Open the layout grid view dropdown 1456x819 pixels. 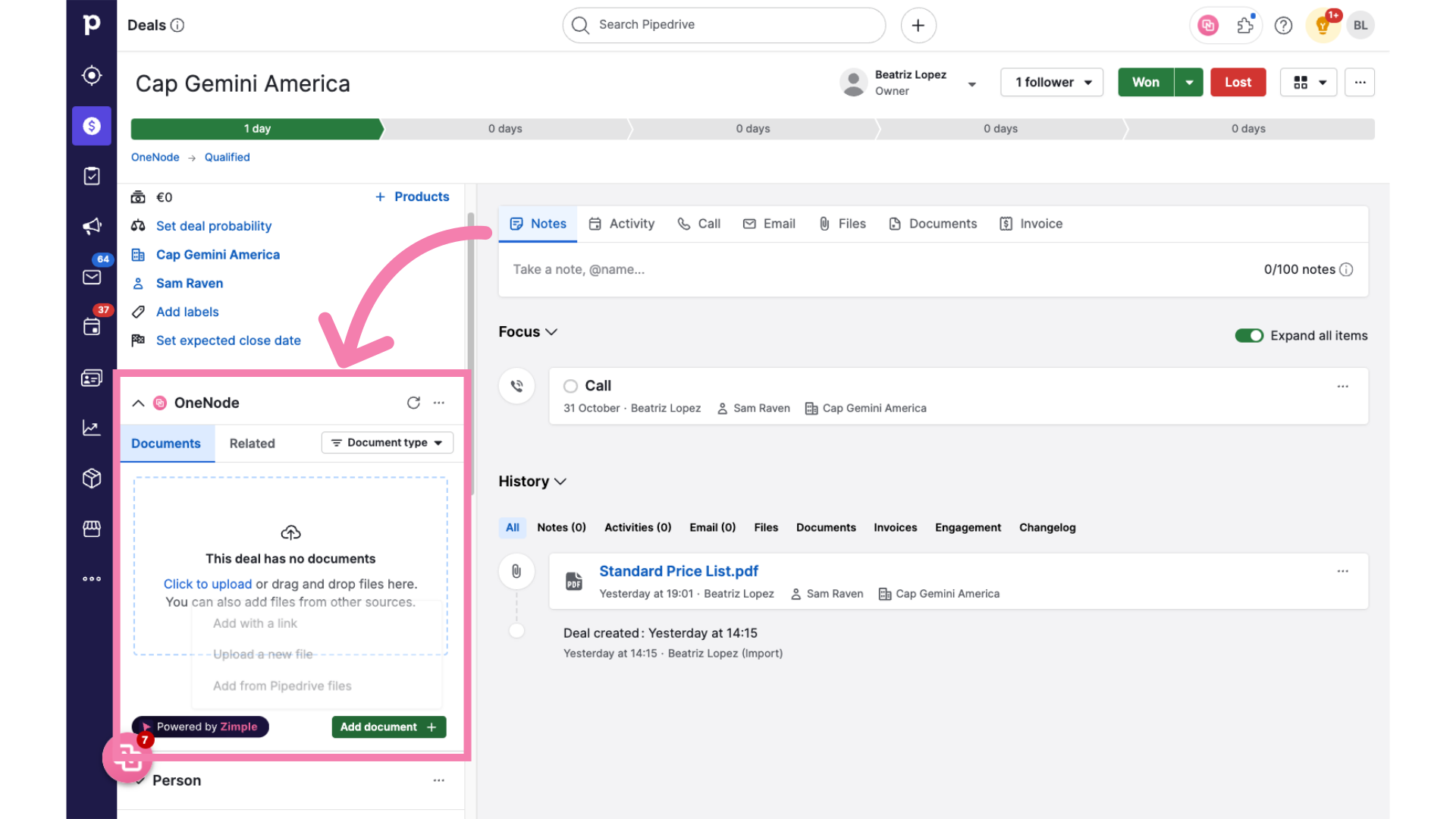1309,82
